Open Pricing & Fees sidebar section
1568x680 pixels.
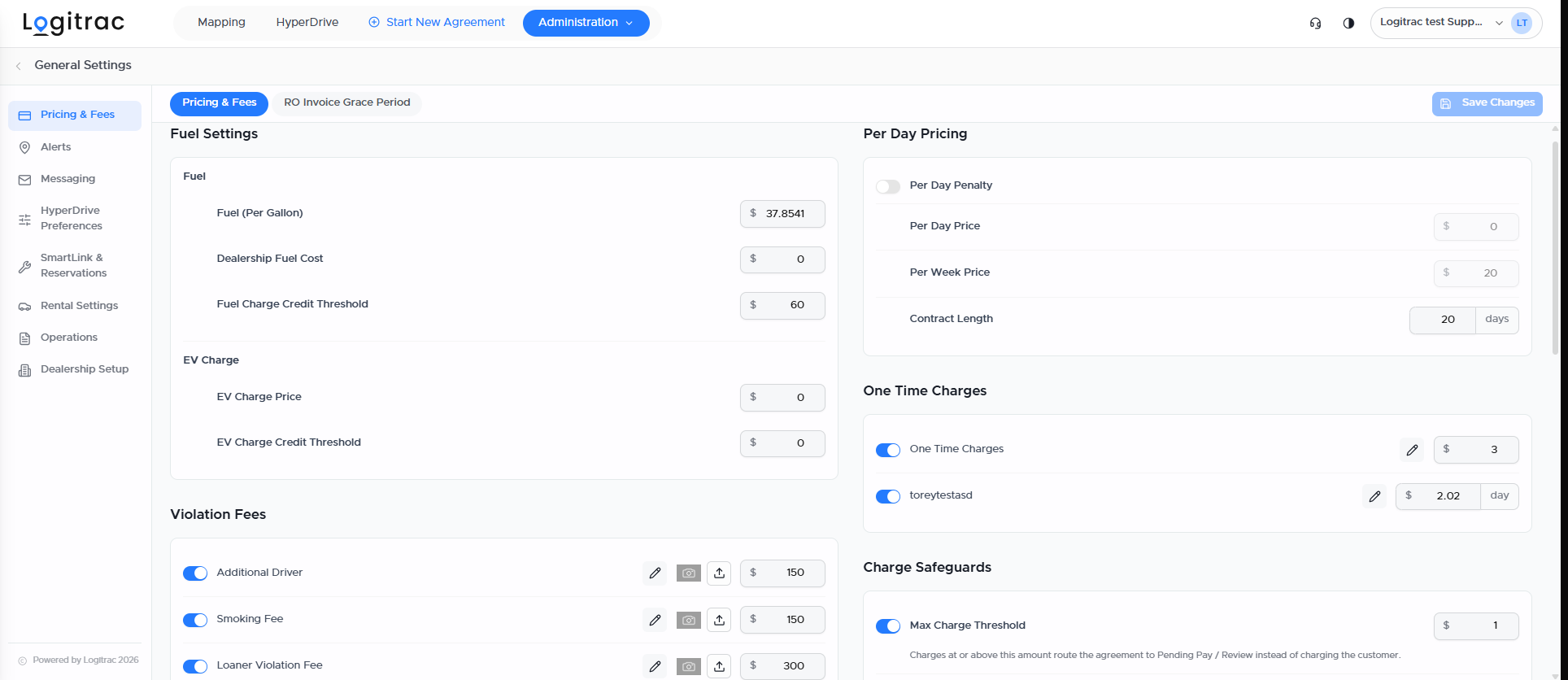75,116
